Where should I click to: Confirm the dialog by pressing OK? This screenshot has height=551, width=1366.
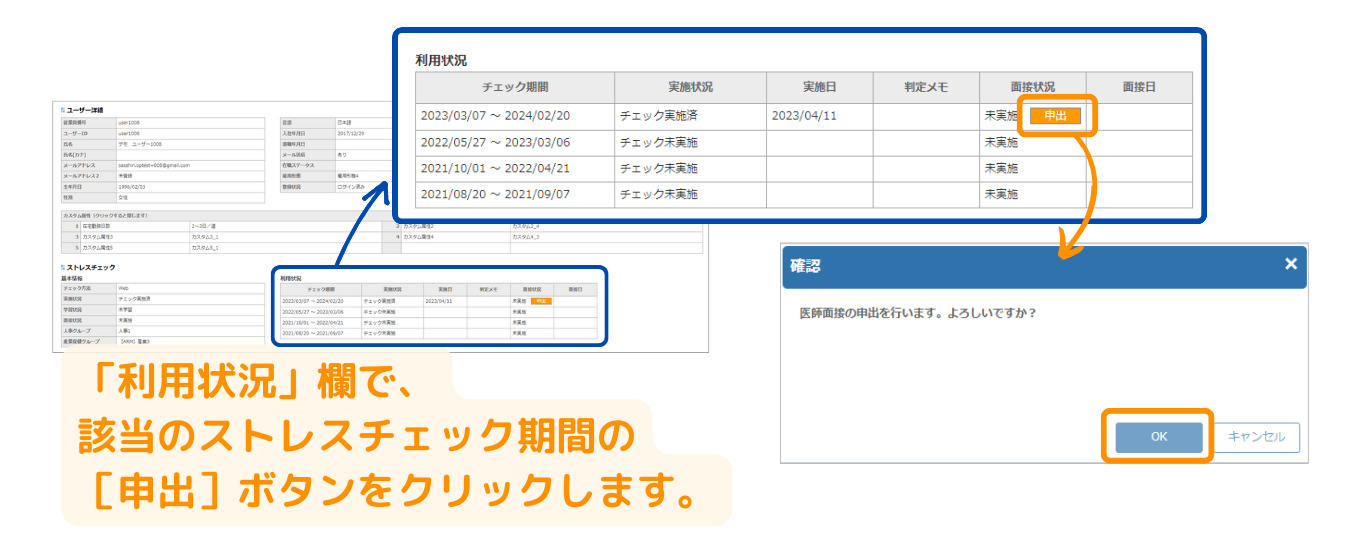(x=1158, y=437)
